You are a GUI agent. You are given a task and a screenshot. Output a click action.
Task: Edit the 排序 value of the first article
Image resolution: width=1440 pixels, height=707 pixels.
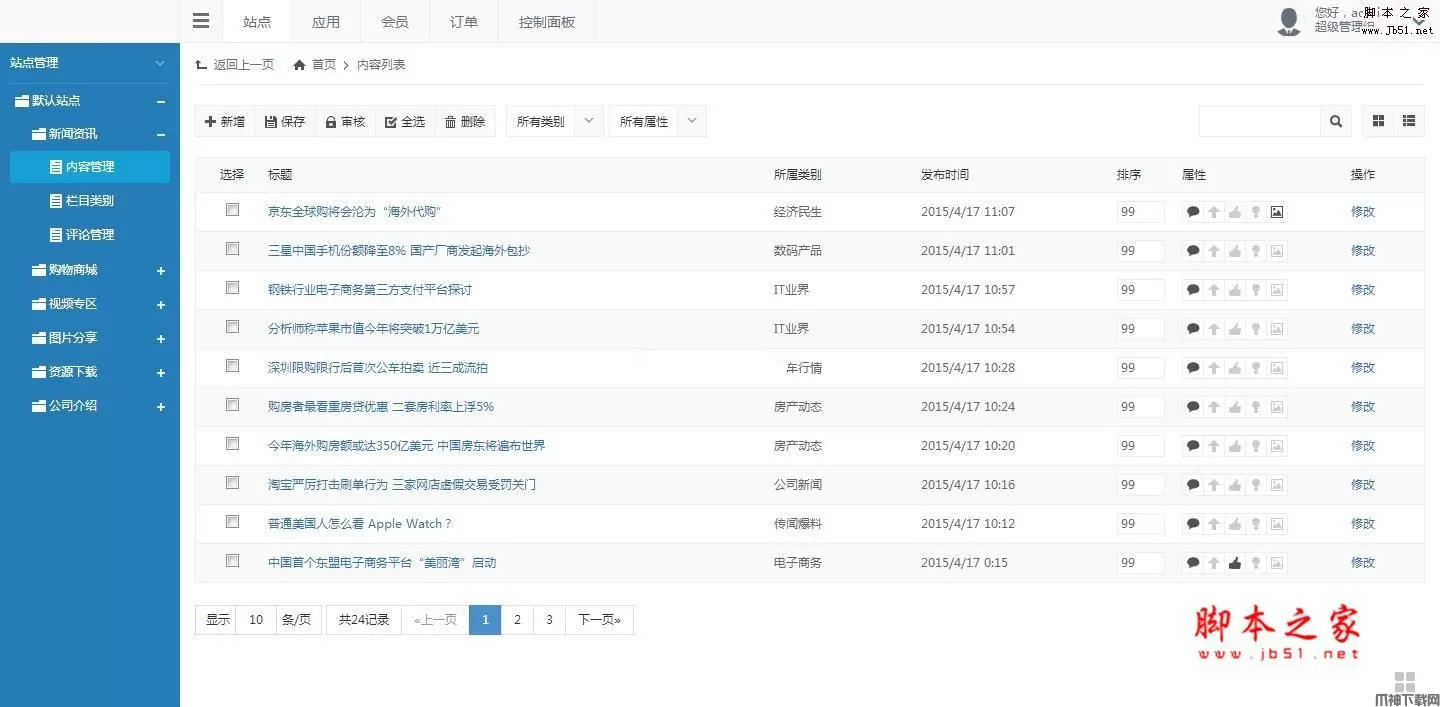pyautogui.click(x=1140, y=211)
